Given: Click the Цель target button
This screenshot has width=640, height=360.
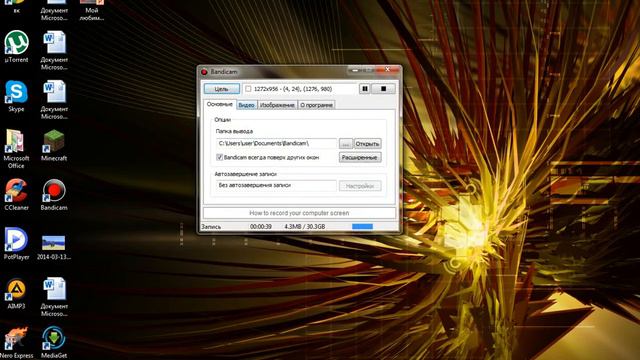Looking at the screenshot, I should pos(222,89).
